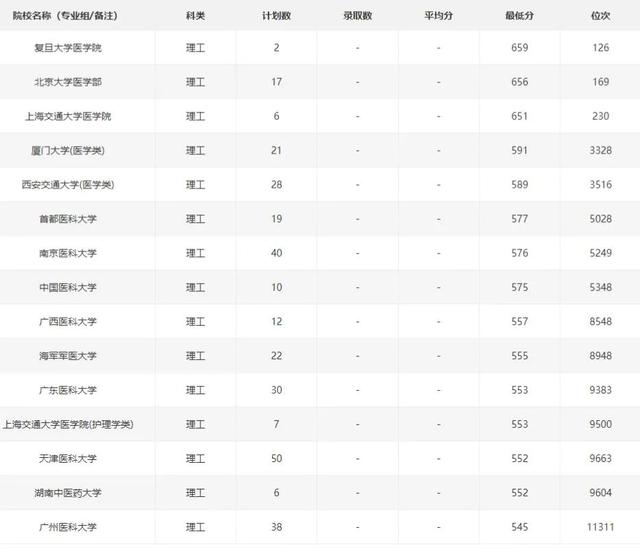This screenshot has width=640, height=558.
Task: Select the 厦门大学(医学类) row name
Action: coord(68,151)
